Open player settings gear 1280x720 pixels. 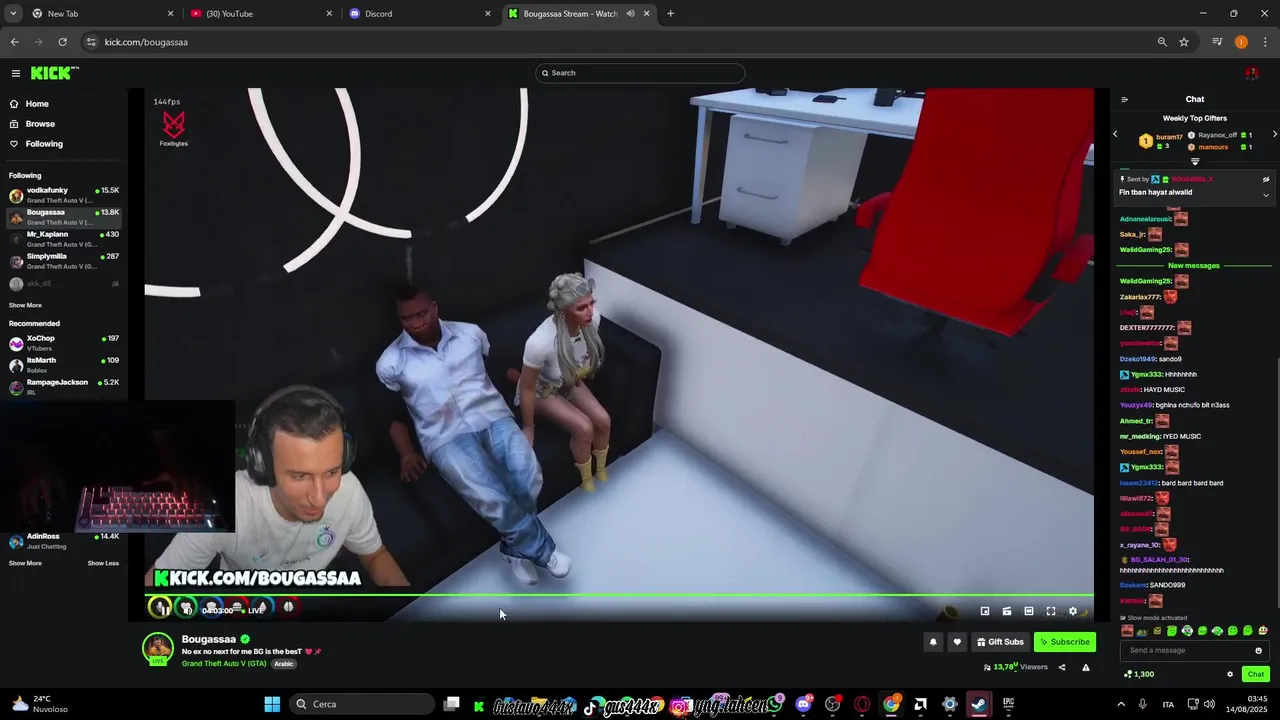[x=1073, y=611]
